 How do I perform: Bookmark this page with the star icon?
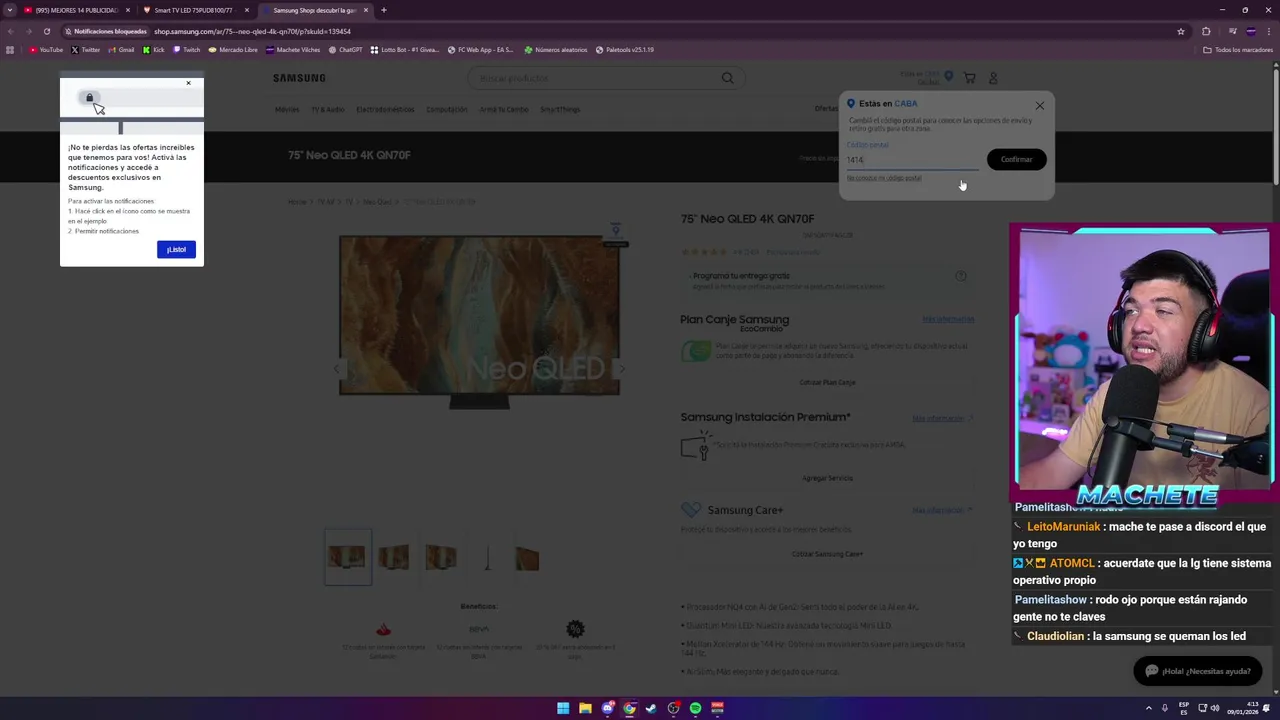click(1181, 31)
